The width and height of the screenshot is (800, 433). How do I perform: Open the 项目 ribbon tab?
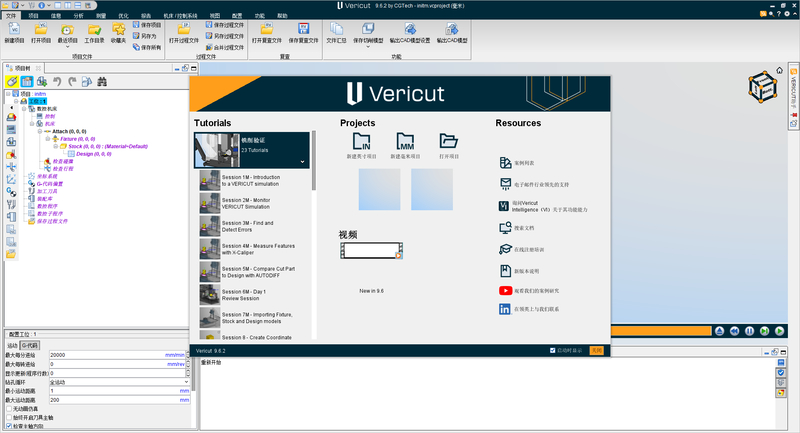point(33,16)
